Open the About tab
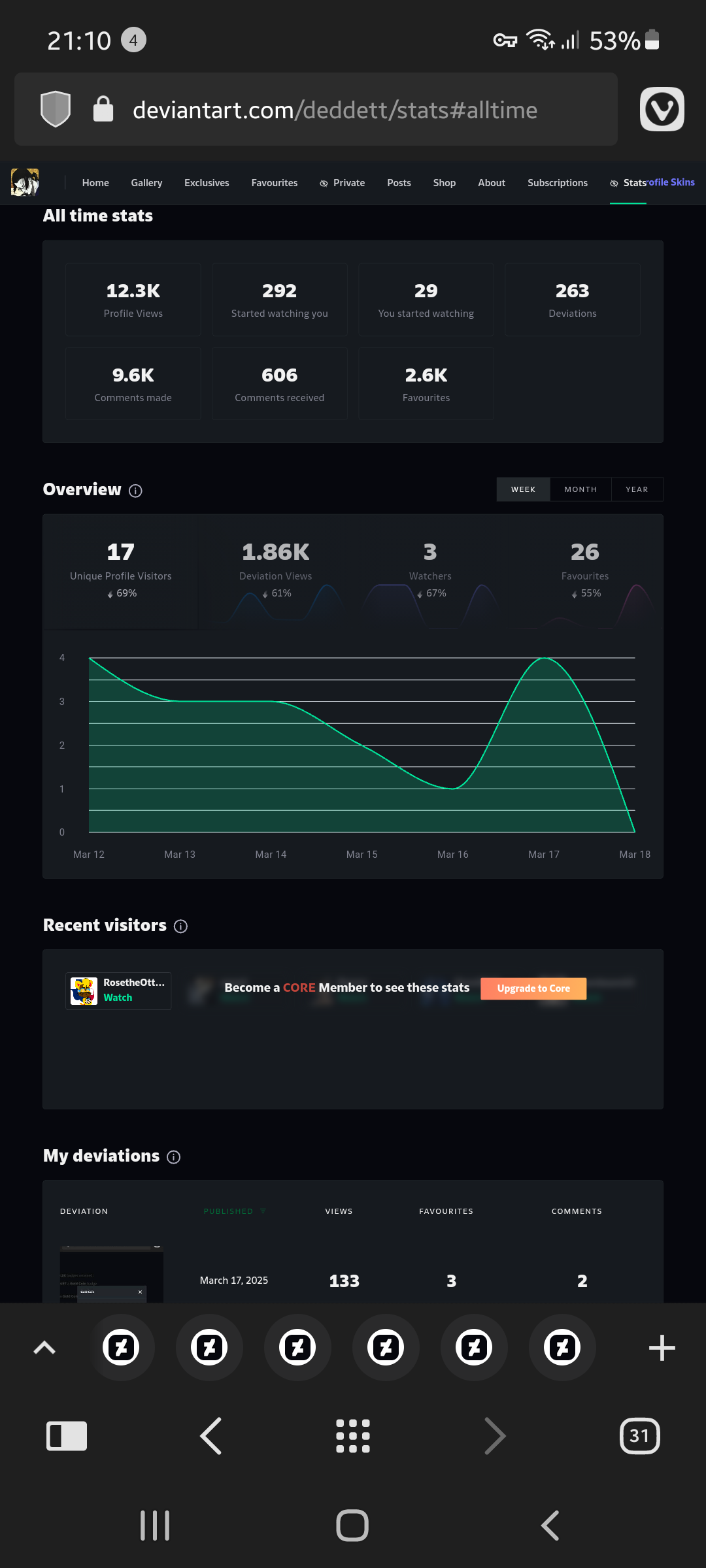 492,183
